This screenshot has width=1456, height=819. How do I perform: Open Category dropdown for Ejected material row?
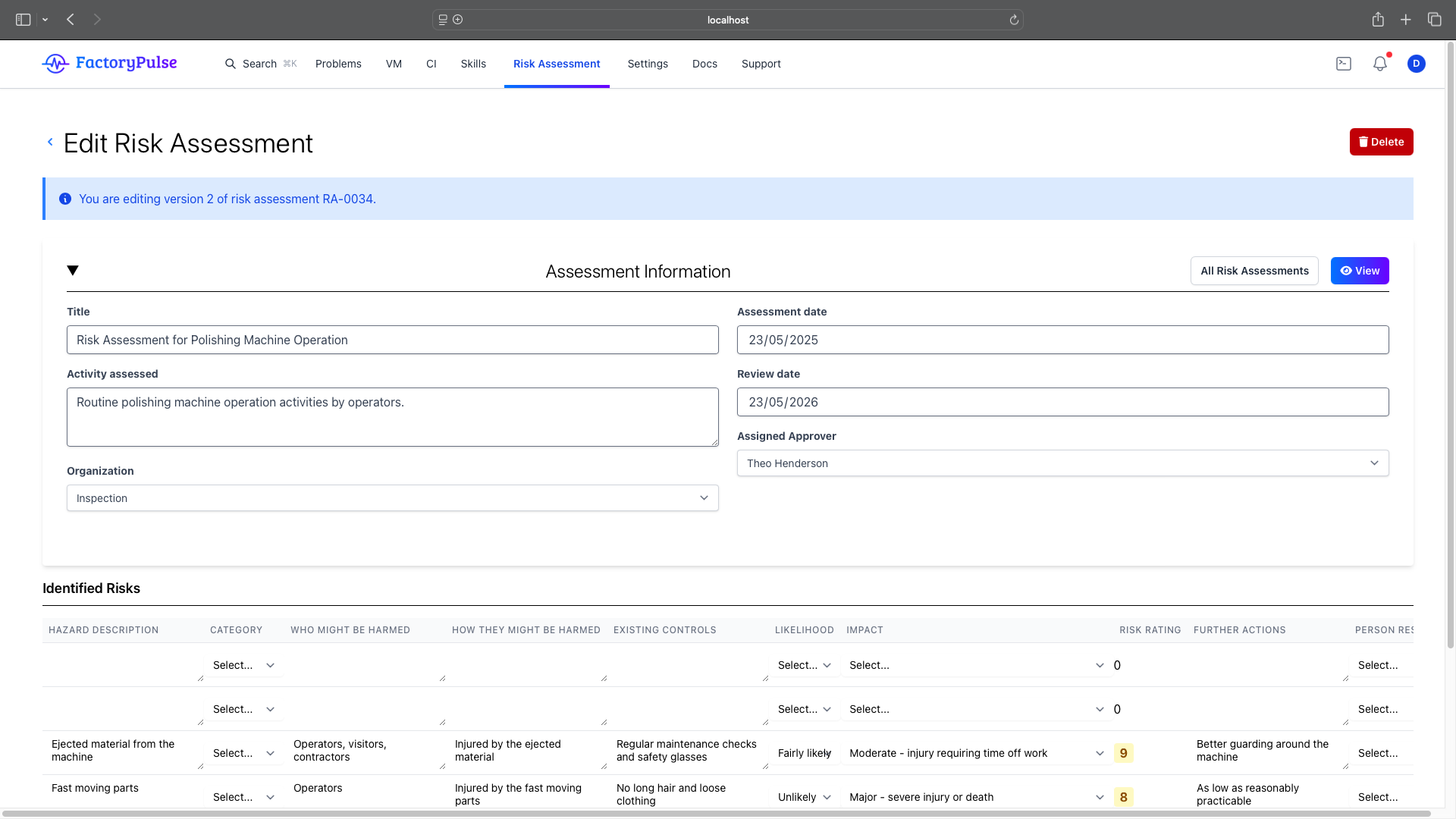[243, 753]
